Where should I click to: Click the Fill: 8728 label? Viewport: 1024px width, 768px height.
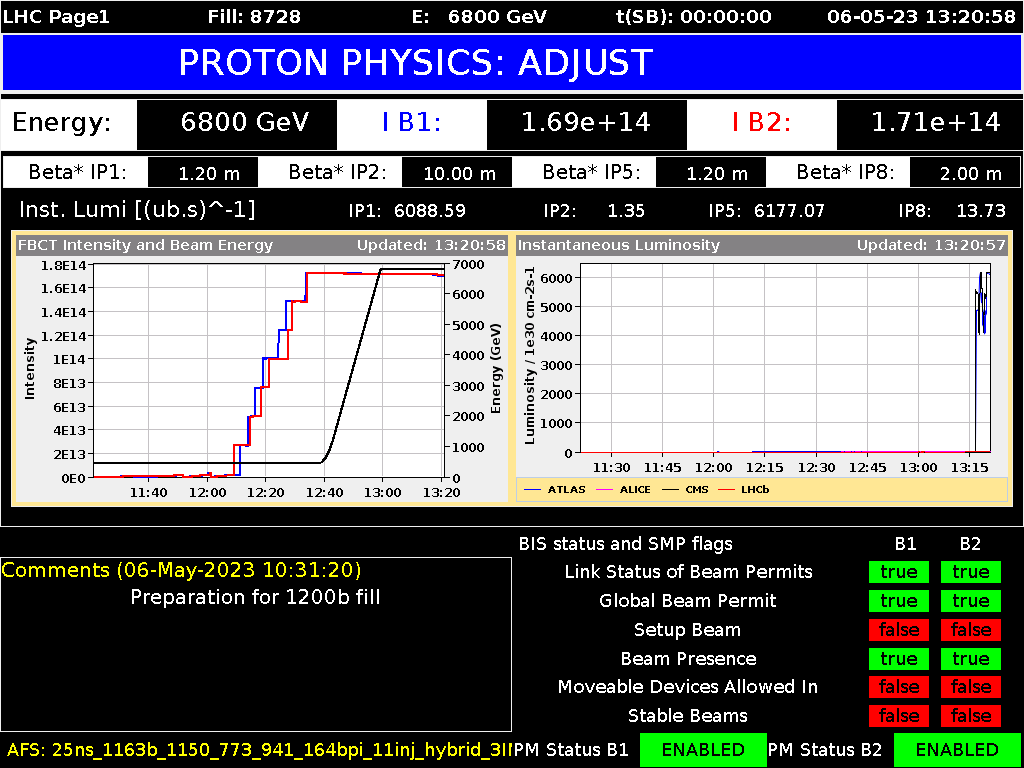(254, 16)
